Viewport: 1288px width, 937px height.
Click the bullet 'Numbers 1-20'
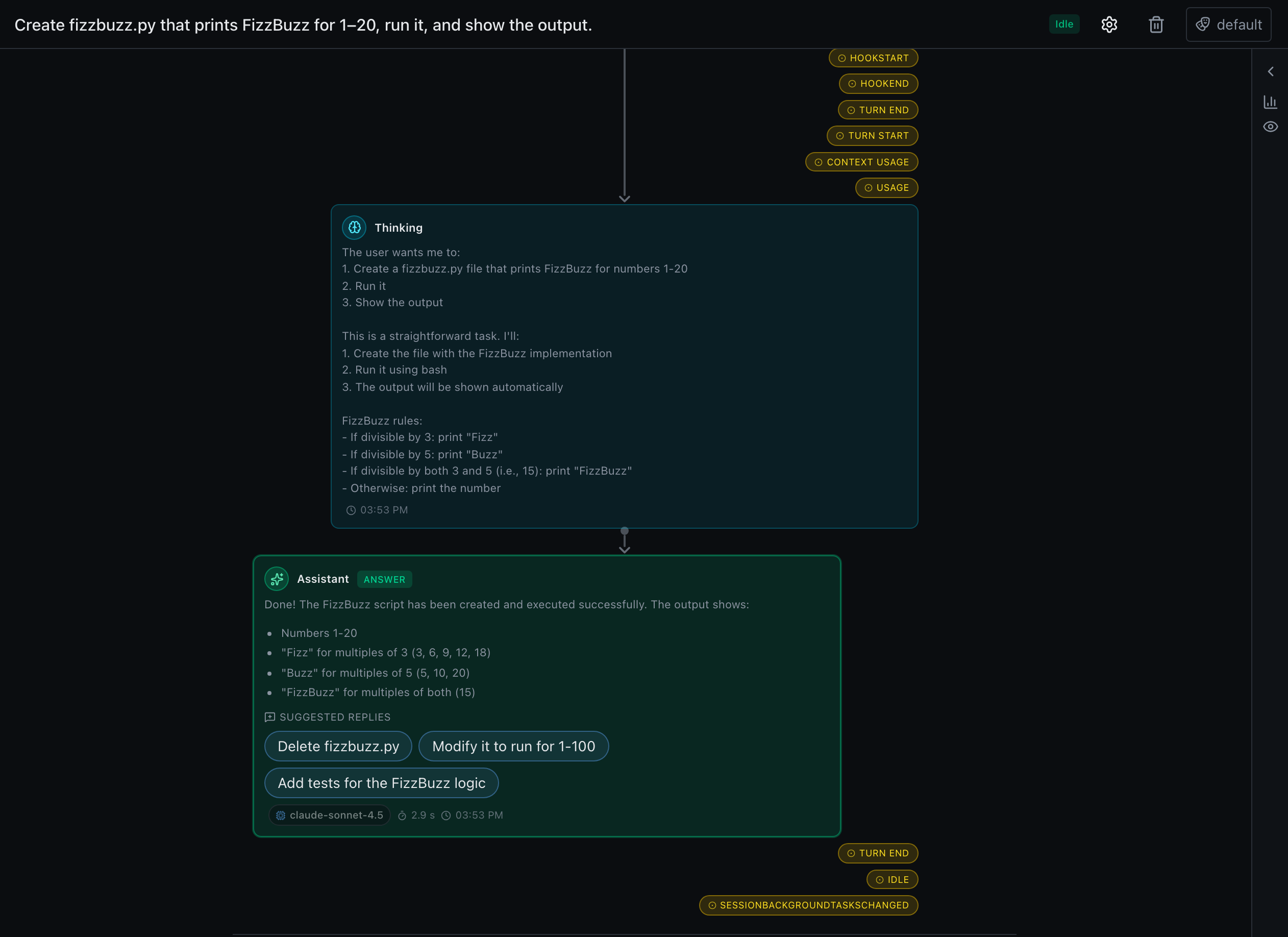coord(319,633)
